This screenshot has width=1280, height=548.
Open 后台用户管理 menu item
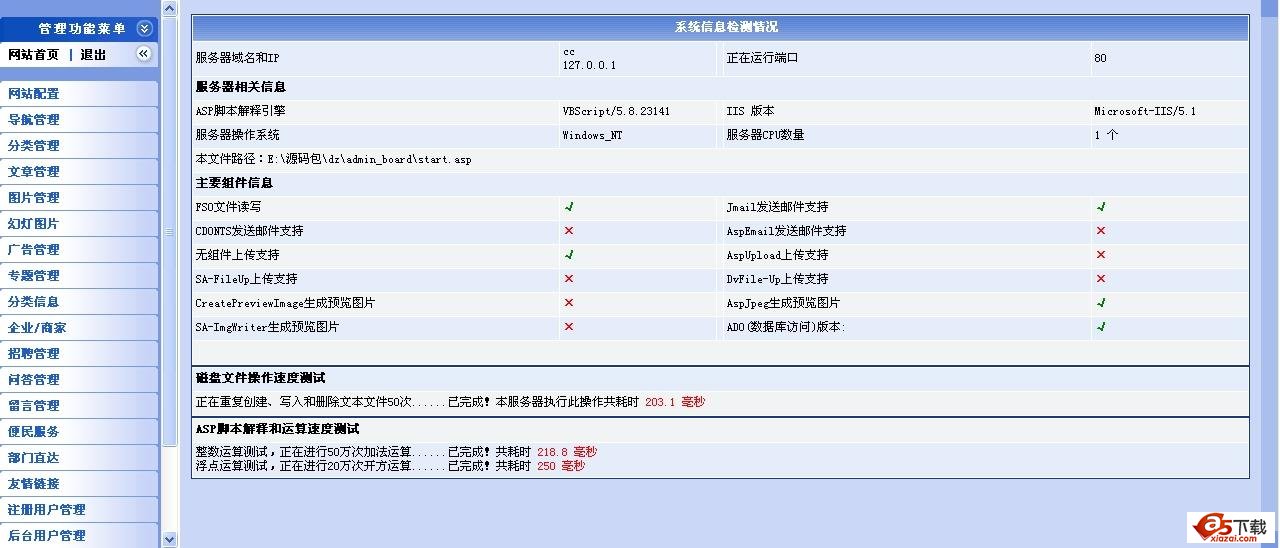79,535
